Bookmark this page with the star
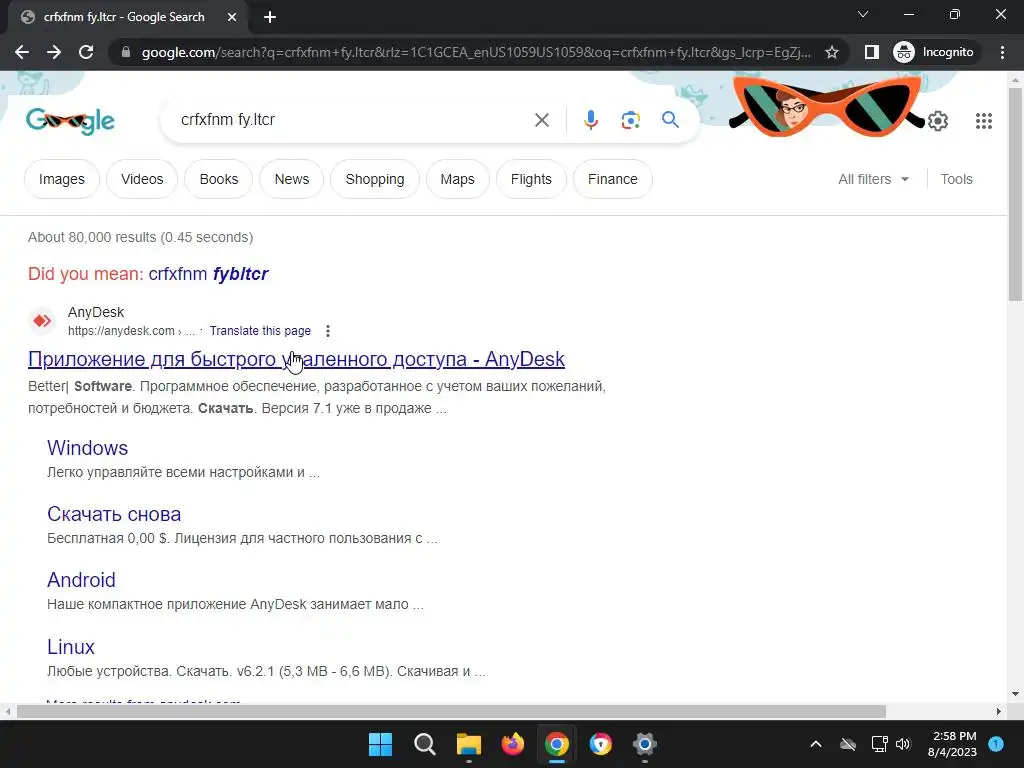1024x768 pixels. (x=831, y=52)
